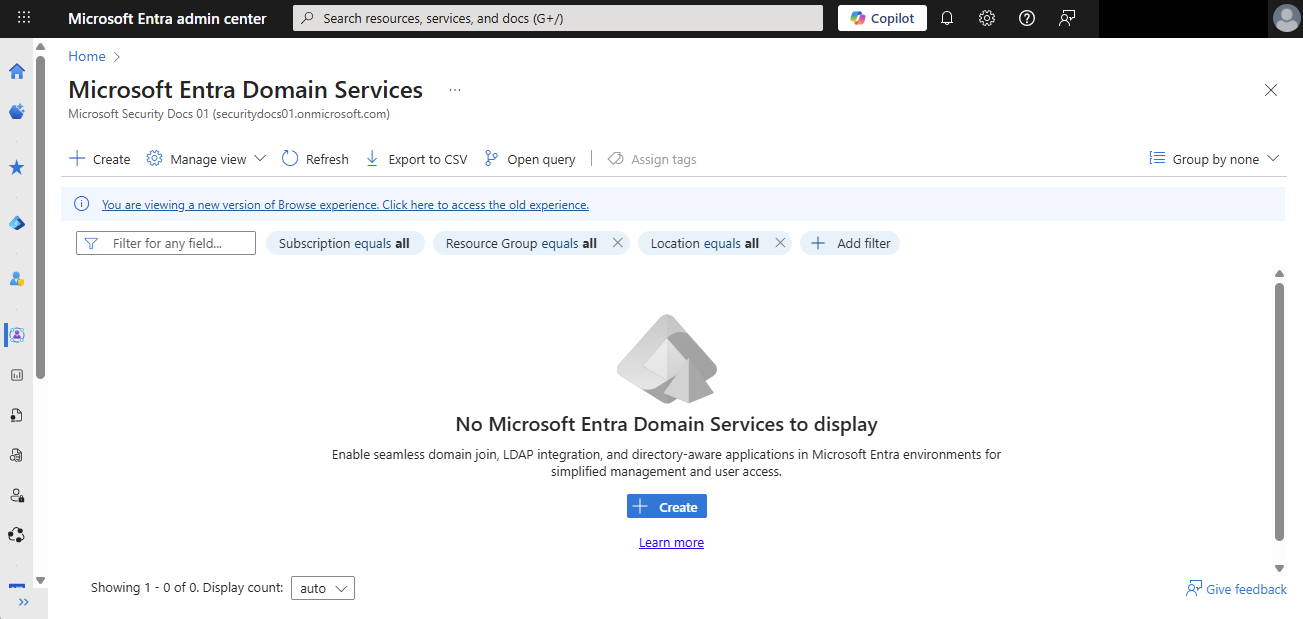The height and width of the screenshot is (619, 1303).
Task: Type in the Filter for any field box
Action: click(165, 242)
